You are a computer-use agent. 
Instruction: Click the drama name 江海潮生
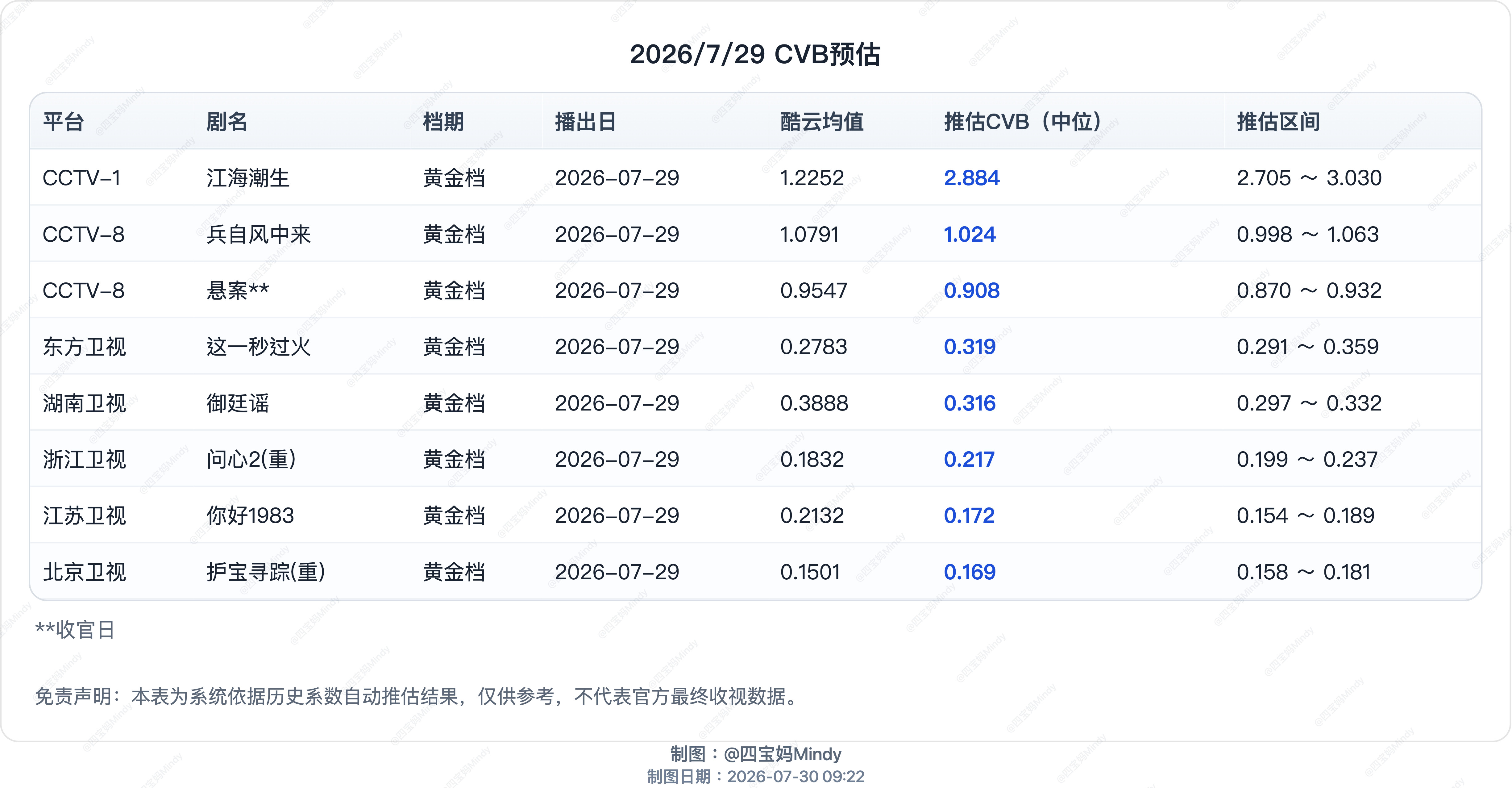tap(248, 178)
